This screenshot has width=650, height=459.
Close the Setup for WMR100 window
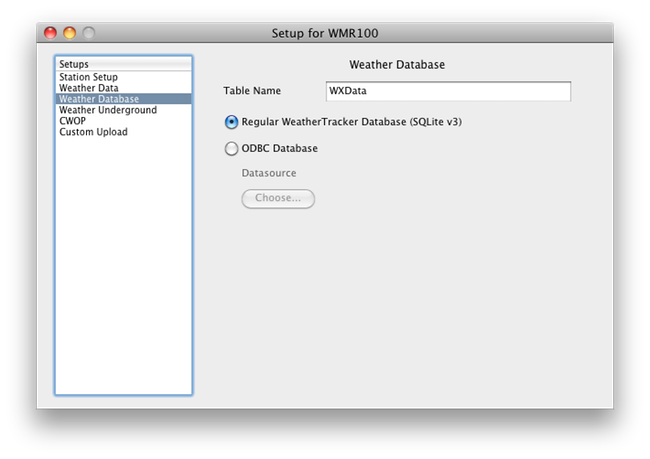pos(51,33)
